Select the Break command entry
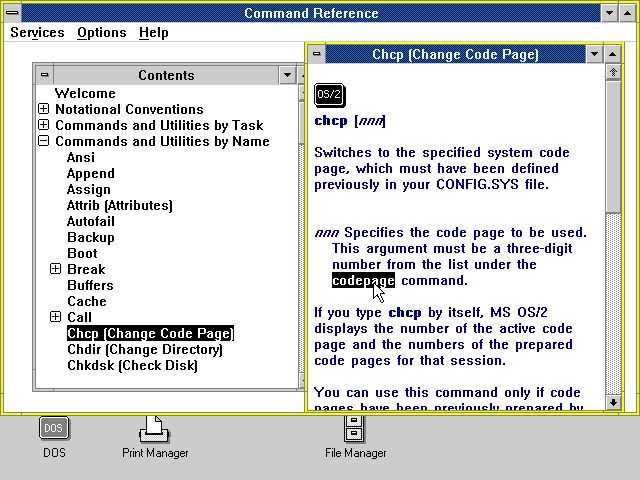 pyautogui.click(x=86, y=269)
